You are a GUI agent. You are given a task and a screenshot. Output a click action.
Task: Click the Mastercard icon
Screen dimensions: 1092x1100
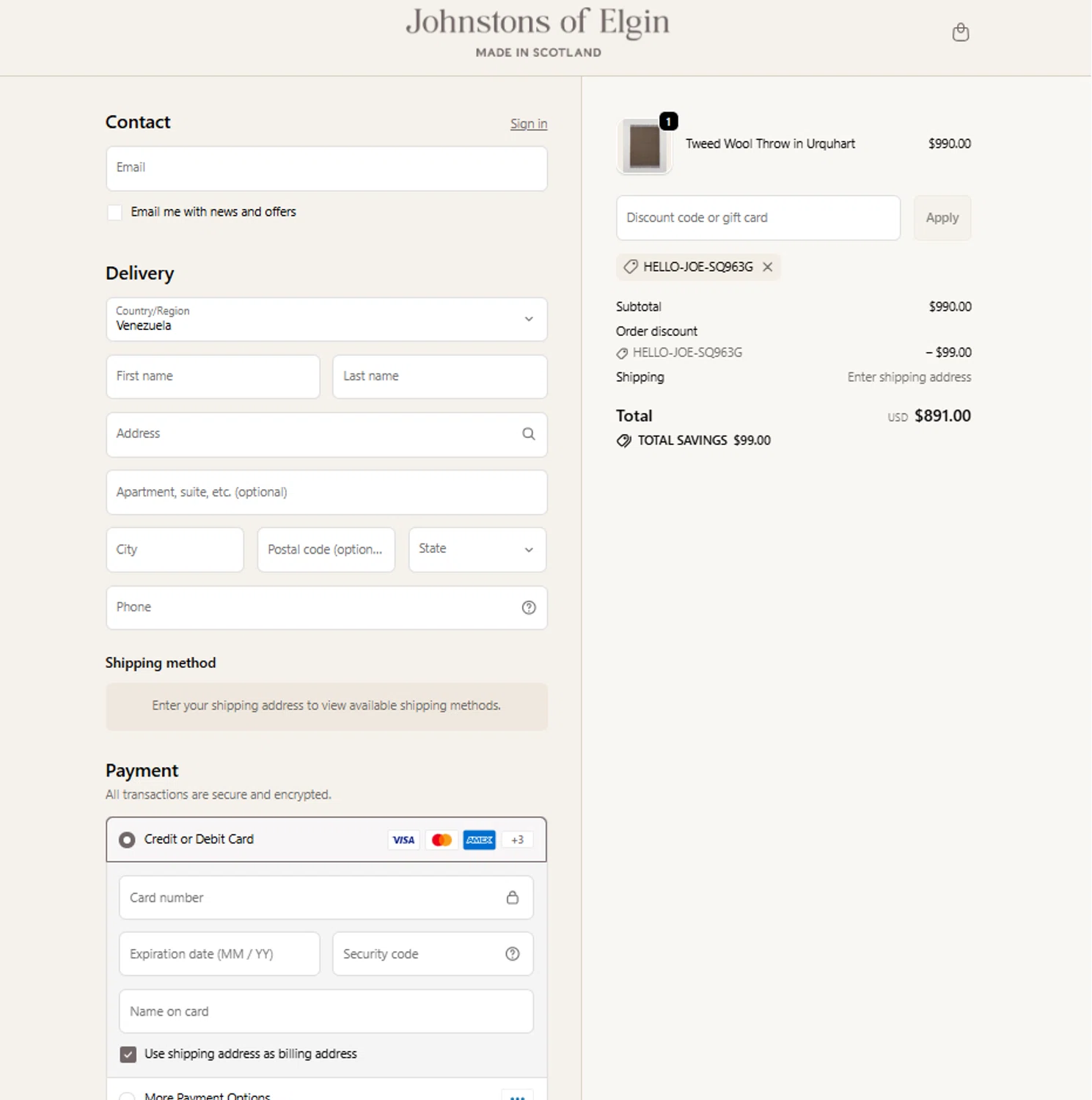pyautogui.click(x=441, y=840)
